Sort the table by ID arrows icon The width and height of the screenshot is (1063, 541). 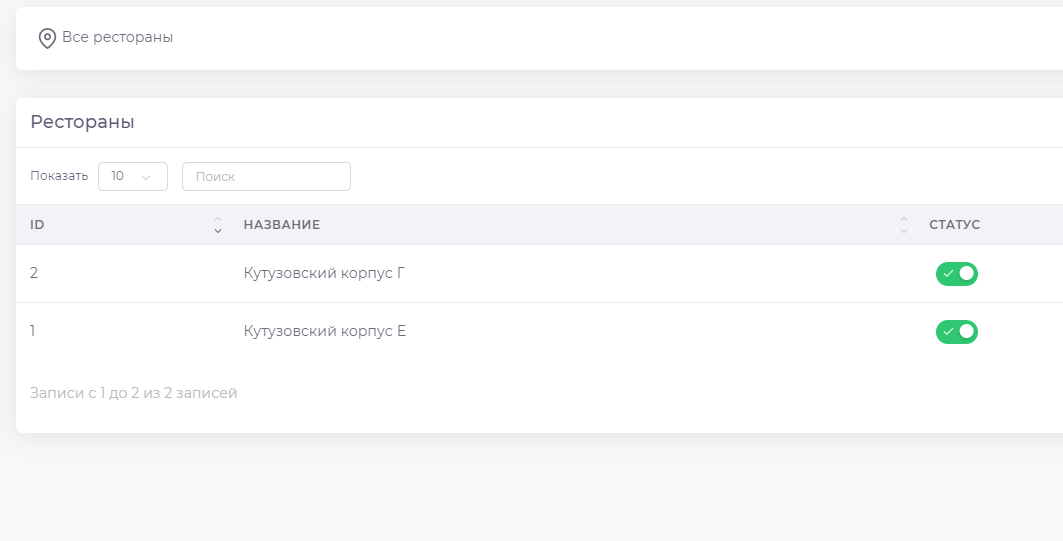click(217, 225)
